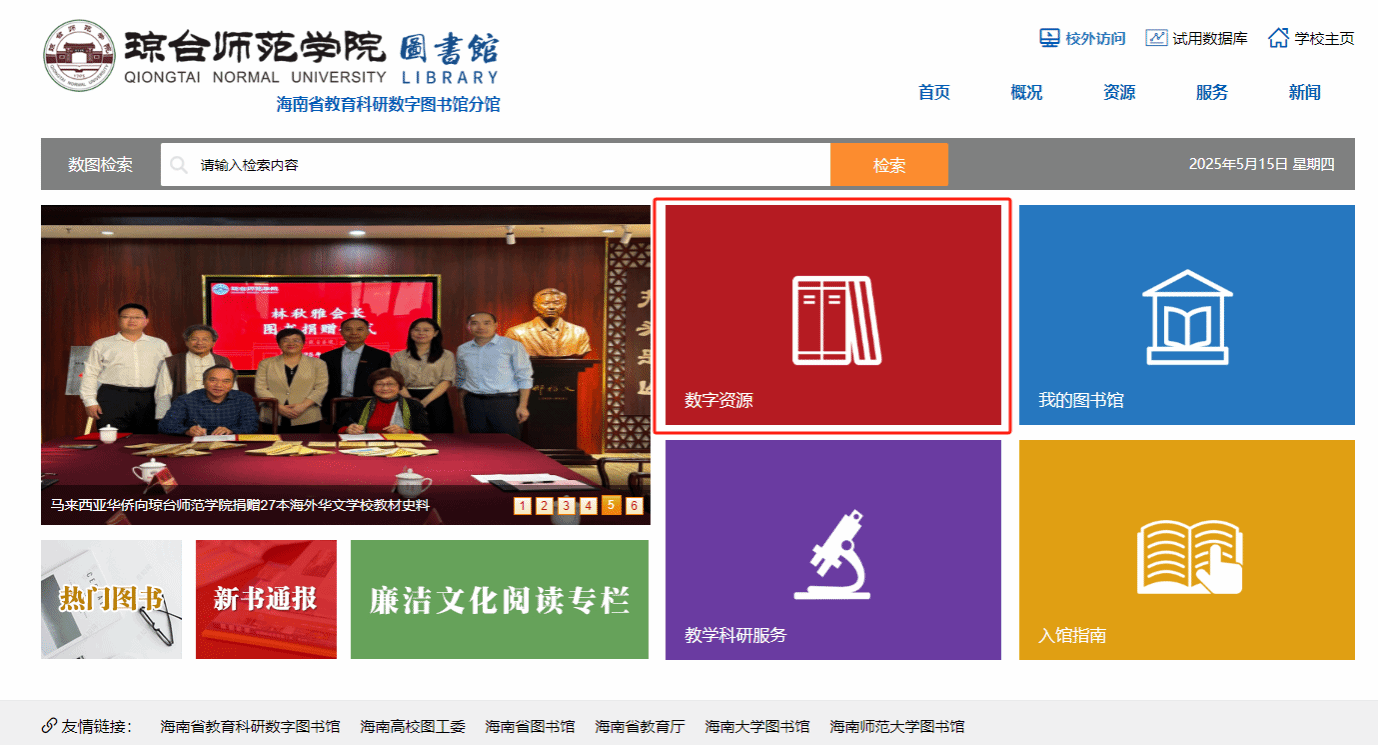
Task: Jump to carousel slide 6
Action: click(634, 505)
